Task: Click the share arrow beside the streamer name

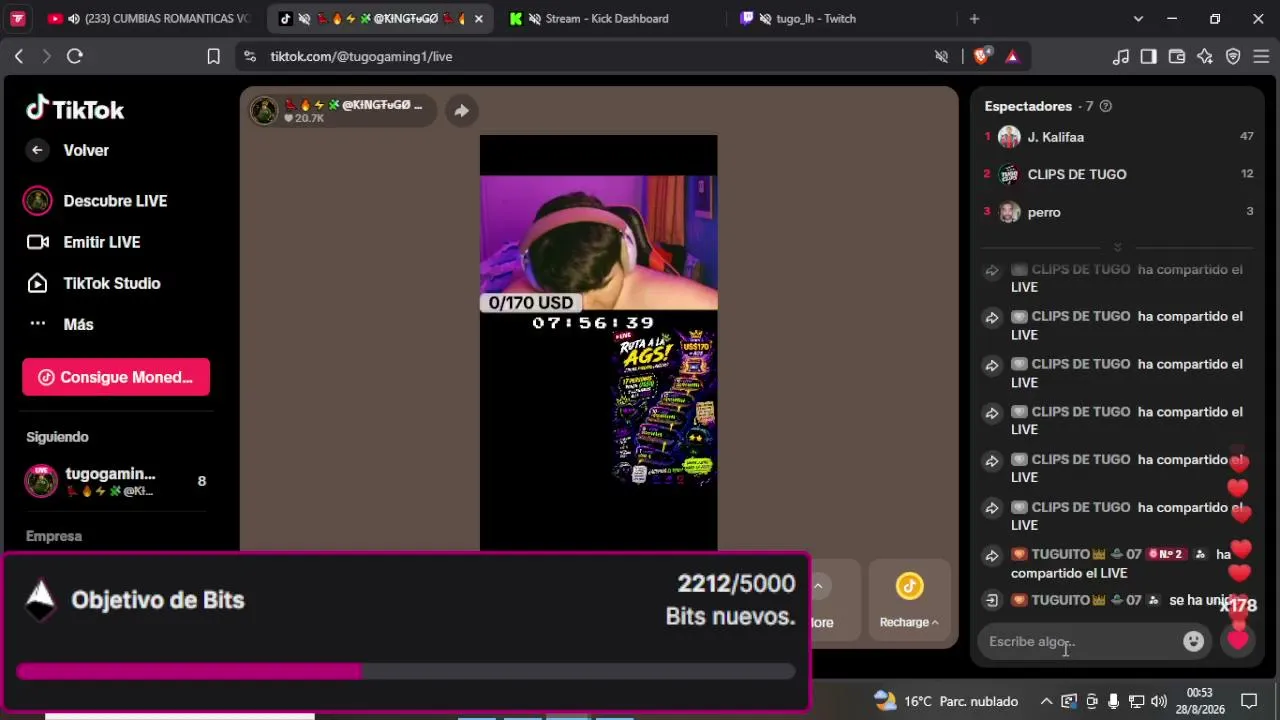Action: 461,110
